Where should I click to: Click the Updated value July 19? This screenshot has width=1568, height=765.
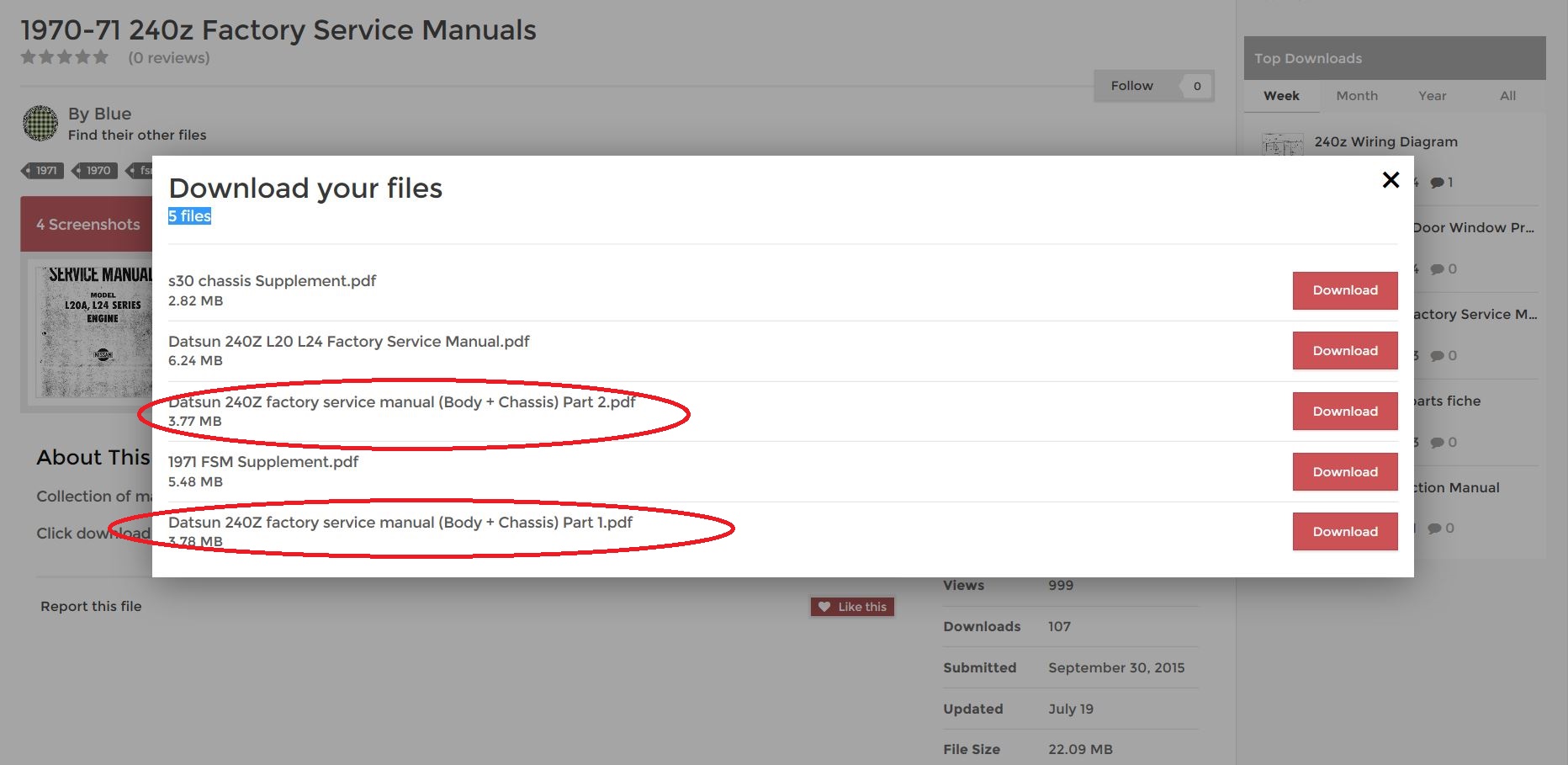tap(1071, 709)
